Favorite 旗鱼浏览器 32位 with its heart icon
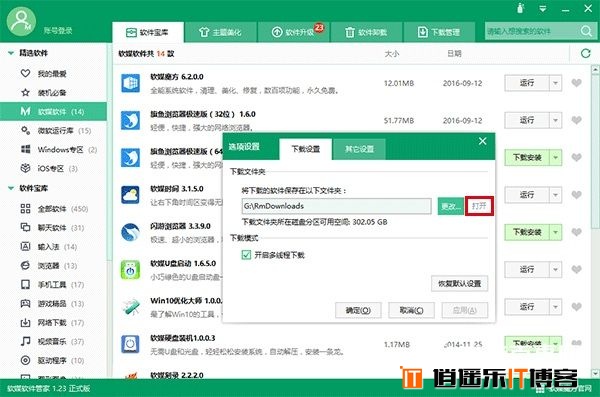The image size is (600, 397). coord(577,120)
